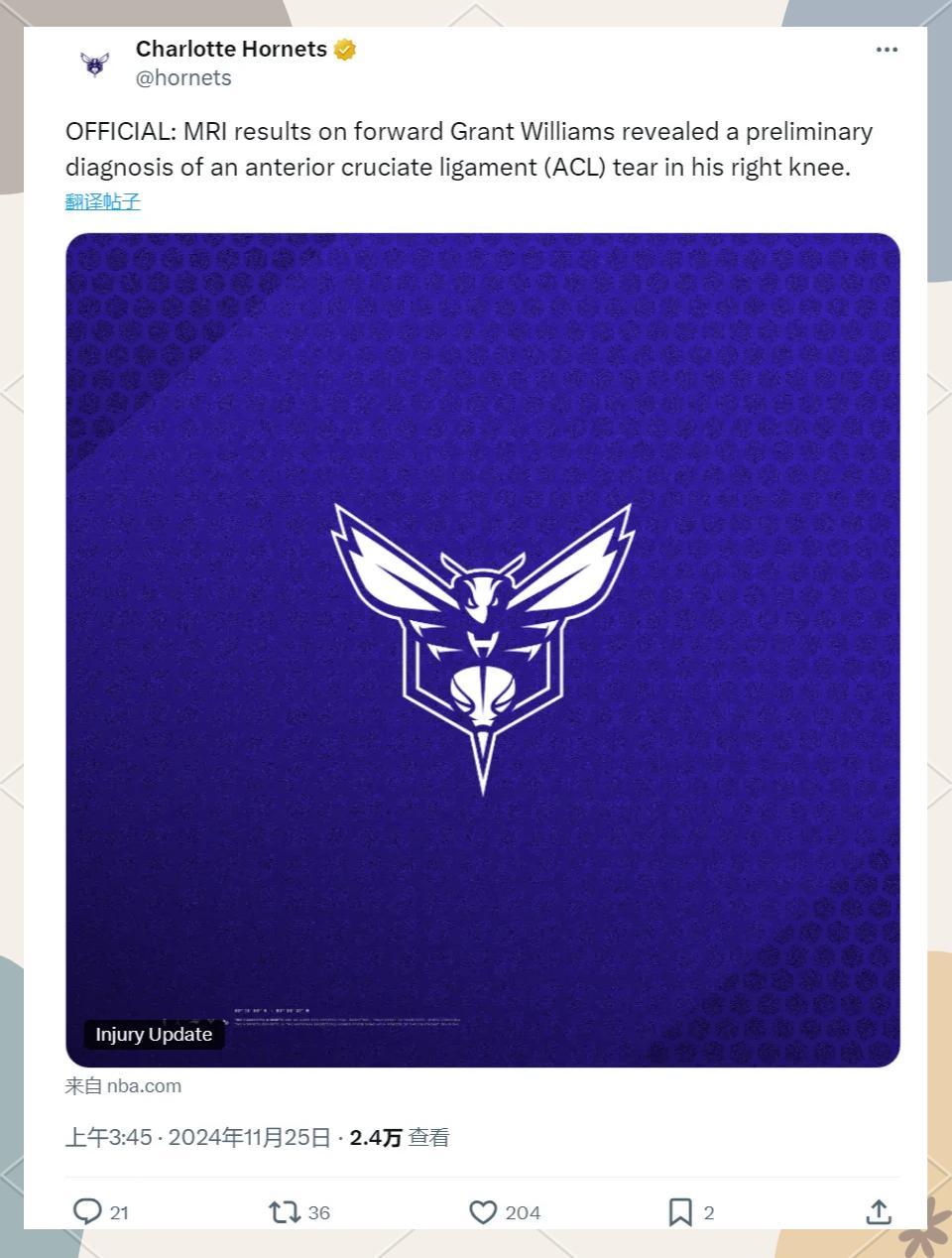Click the tweet text about Grant Williams
This screenshot has width=952, height=1258.
pyautogui.click(x=469, y=149)
